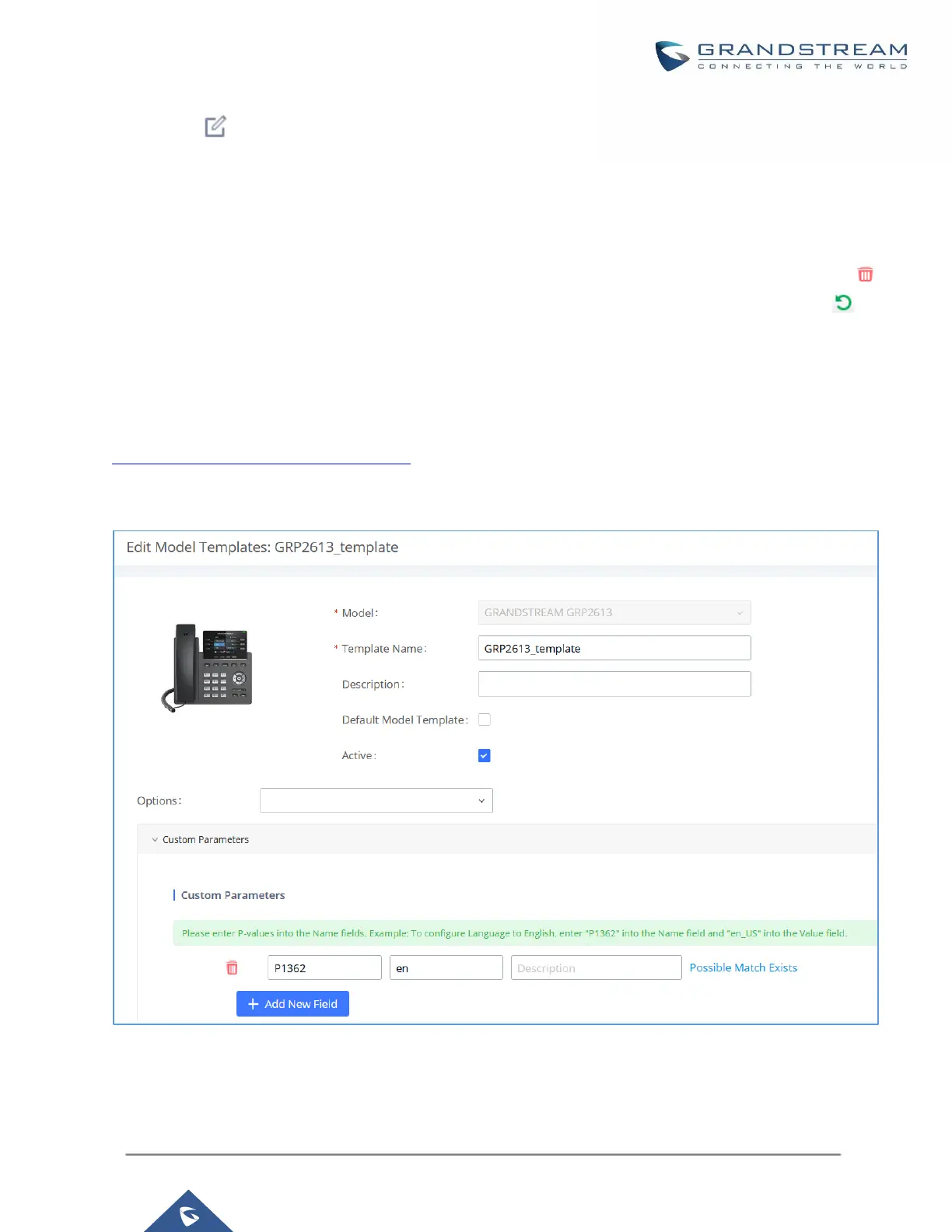
Task: Click the Template Name input field
Action: point(614,649)
